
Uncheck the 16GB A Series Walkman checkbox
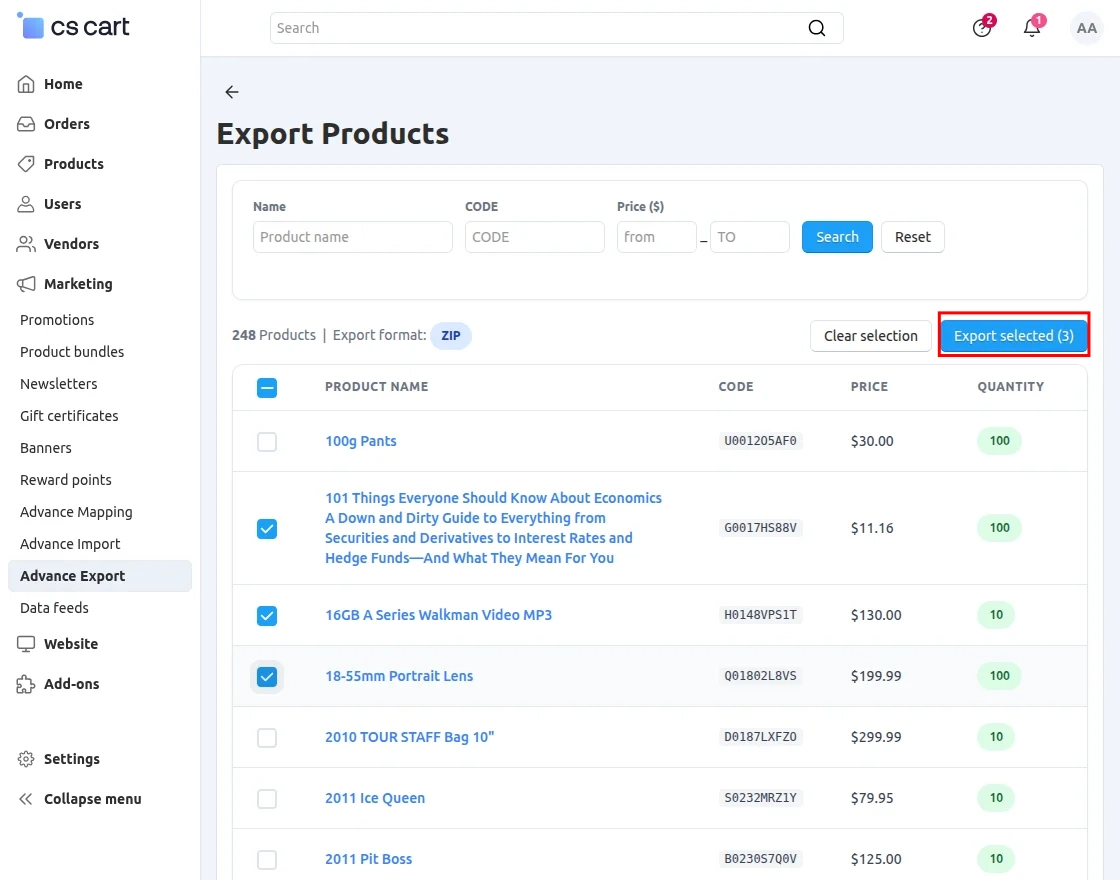click(266, 616)
